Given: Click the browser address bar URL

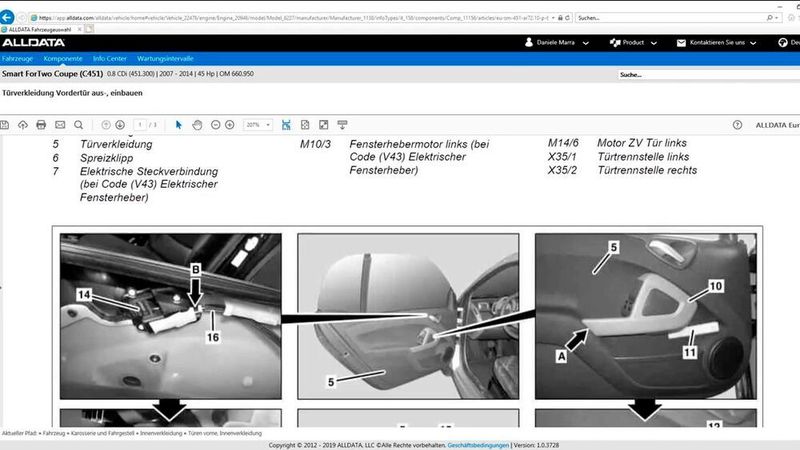Looking at the screenshot, I should tap(293, 18).
